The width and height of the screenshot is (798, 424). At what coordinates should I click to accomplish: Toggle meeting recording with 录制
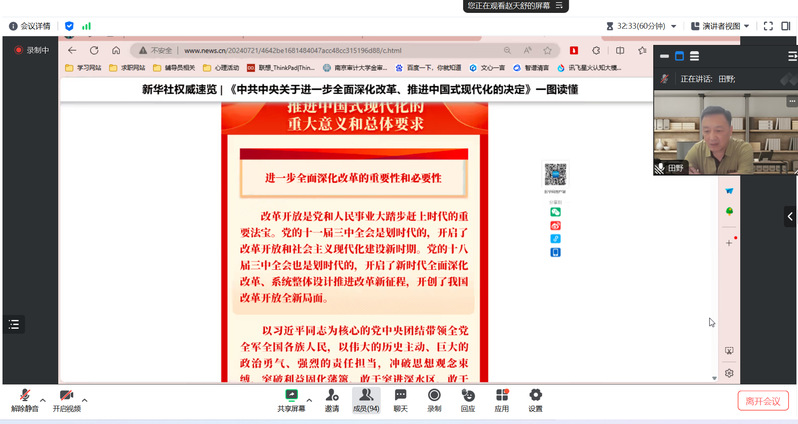coord(434,399)
